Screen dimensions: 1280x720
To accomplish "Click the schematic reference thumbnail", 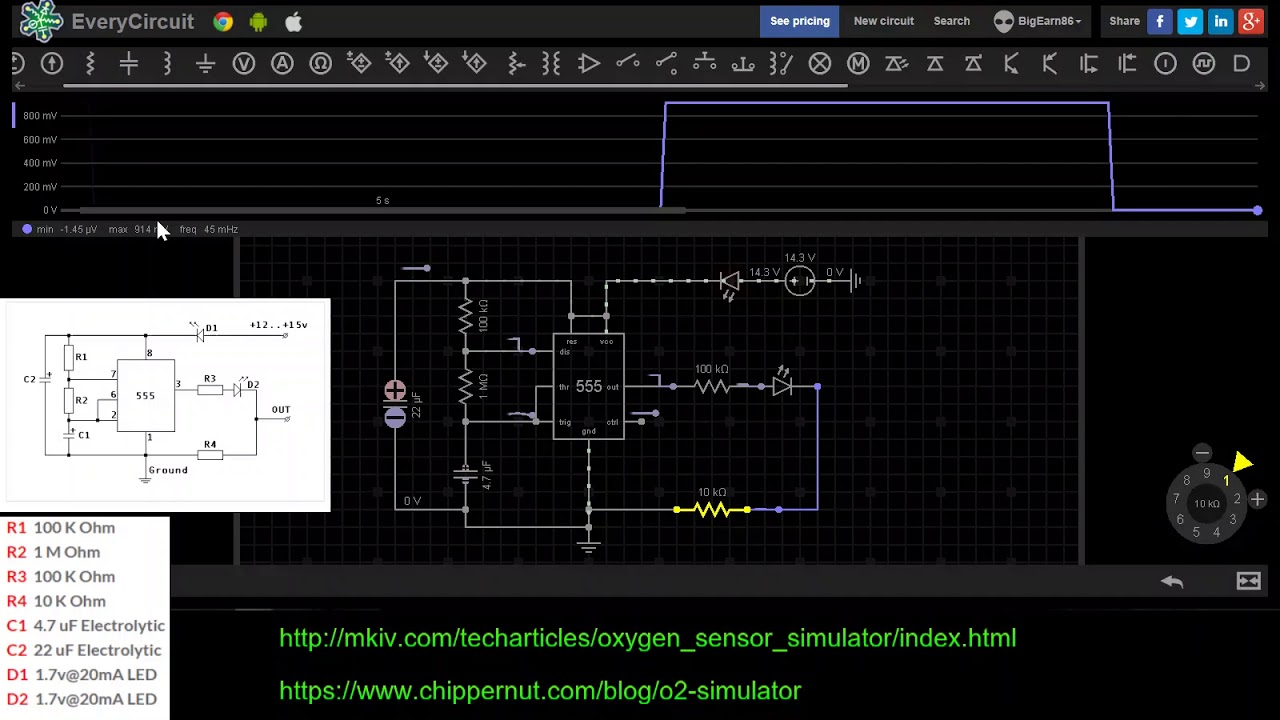I will (165, 405).
